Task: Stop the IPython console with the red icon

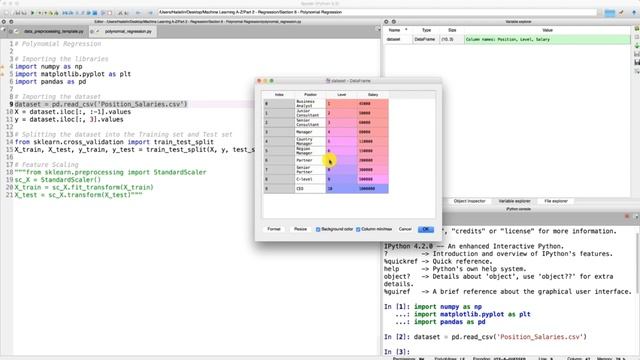Action: pos(627,216)
